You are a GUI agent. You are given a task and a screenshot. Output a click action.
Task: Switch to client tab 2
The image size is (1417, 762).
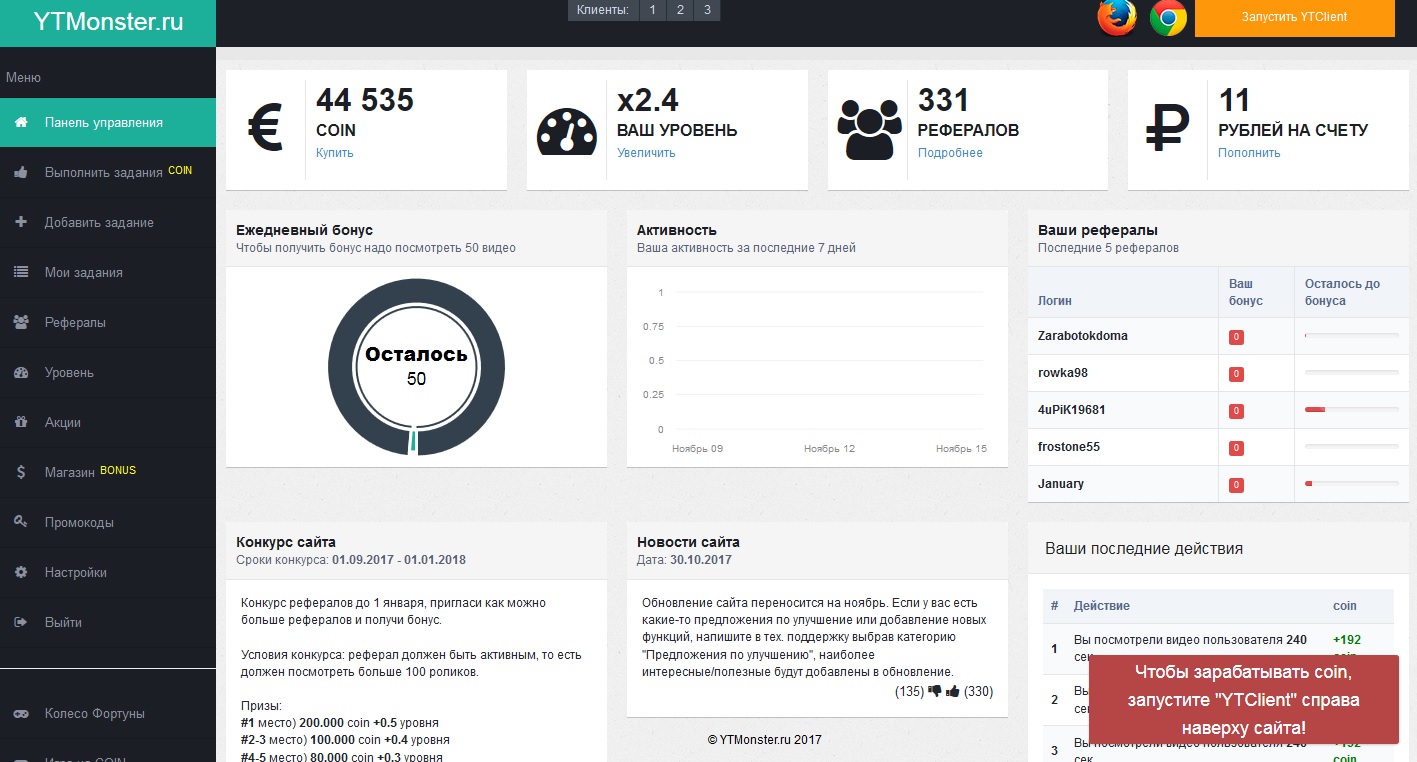680,10
